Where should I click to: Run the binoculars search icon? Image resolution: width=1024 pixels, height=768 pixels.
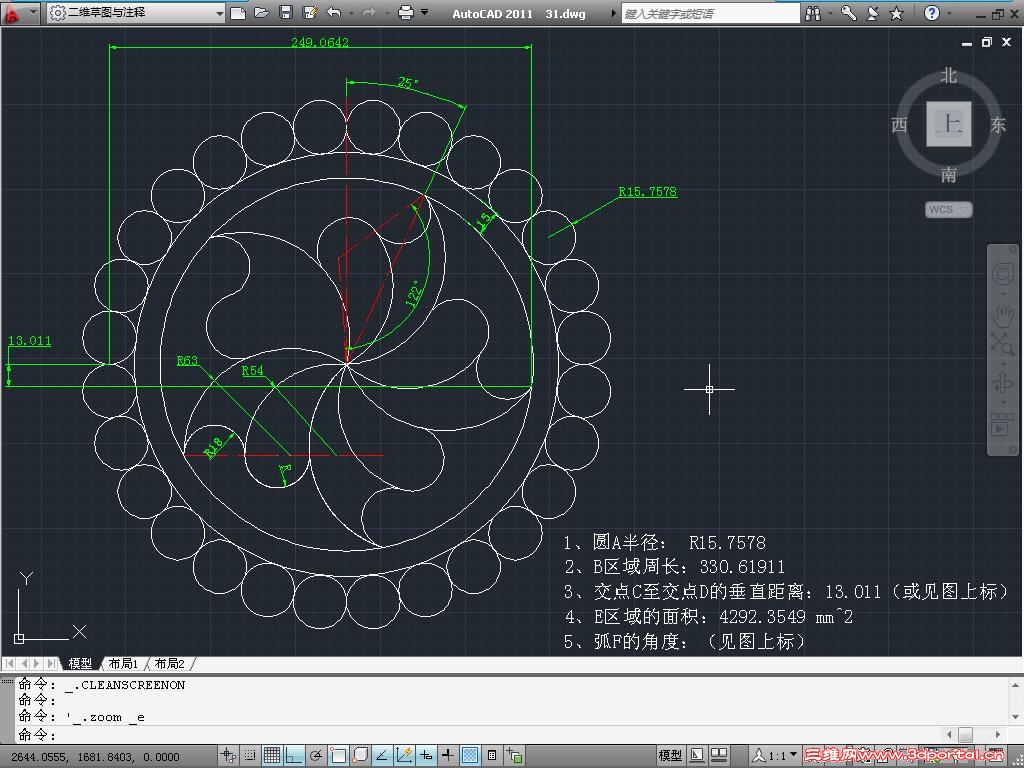(x=813, y=13)
